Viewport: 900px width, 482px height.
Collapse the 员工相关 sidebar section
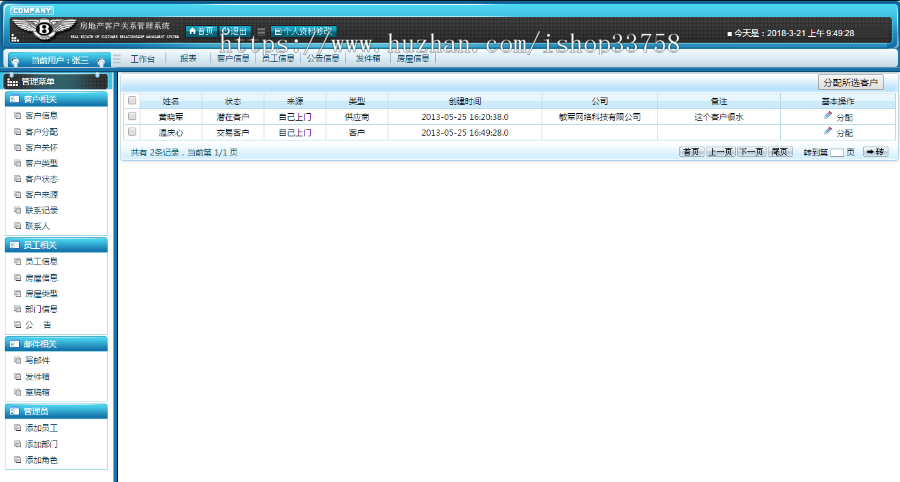(56, 245)
